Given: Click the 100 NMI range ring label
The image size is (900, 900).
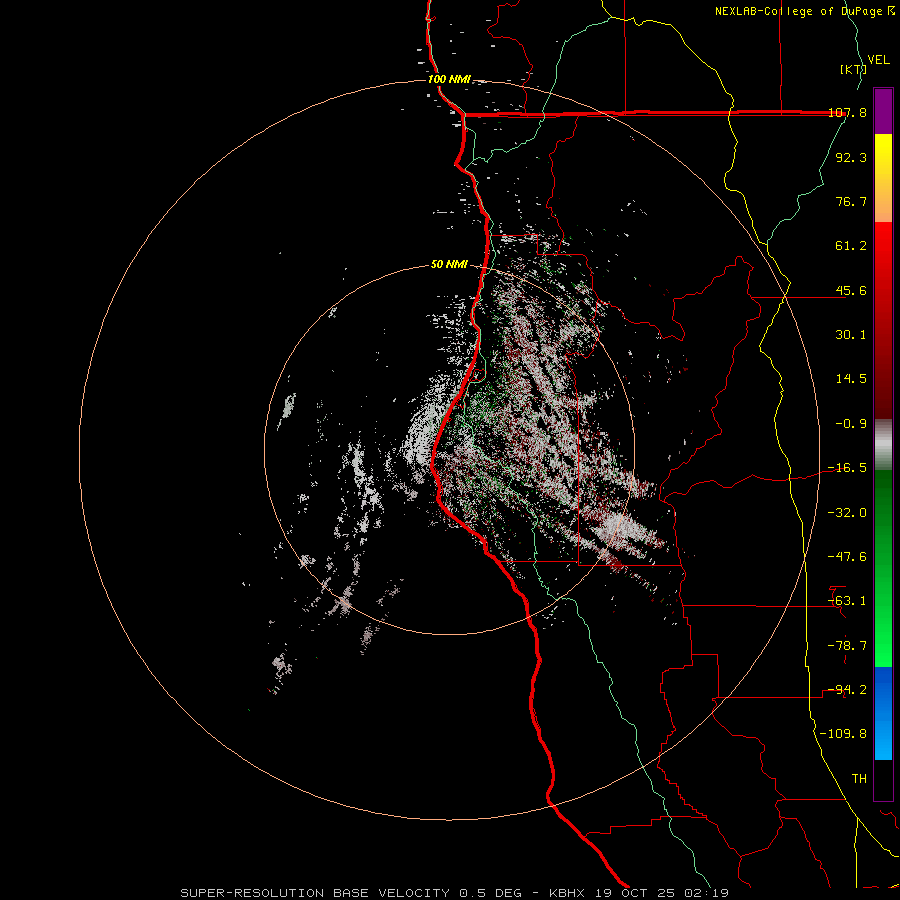Looking at the screenshot, I should point(449,79).
